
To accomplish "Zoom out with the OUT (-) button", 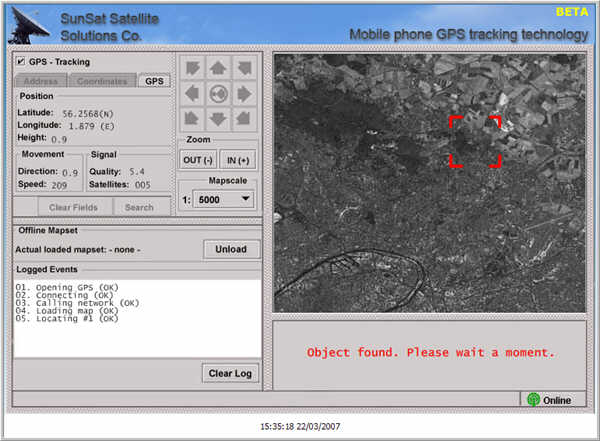I will (x=198, y=160).
